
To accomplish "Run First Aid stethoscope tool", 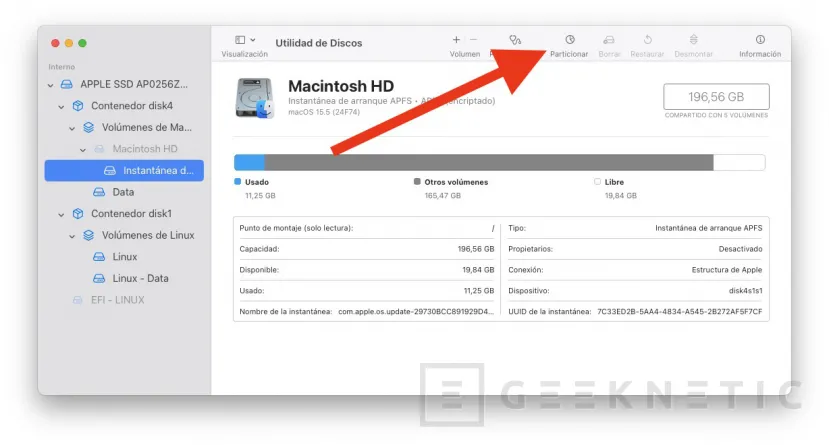I will click(515, 40).
